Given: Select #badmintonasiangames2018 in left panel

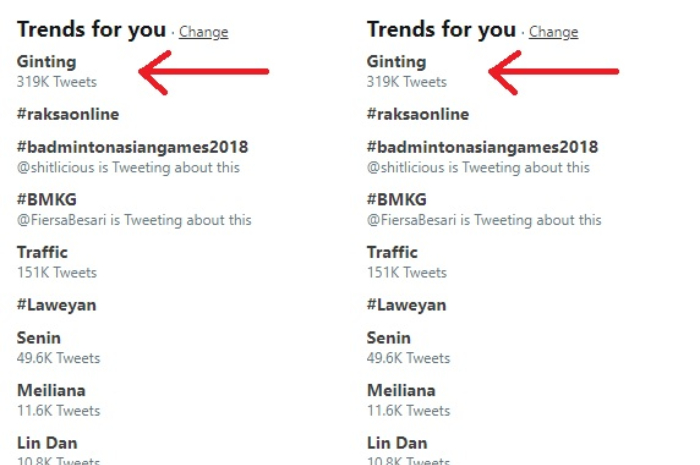Looking at the screenshot, I should 132,147.
